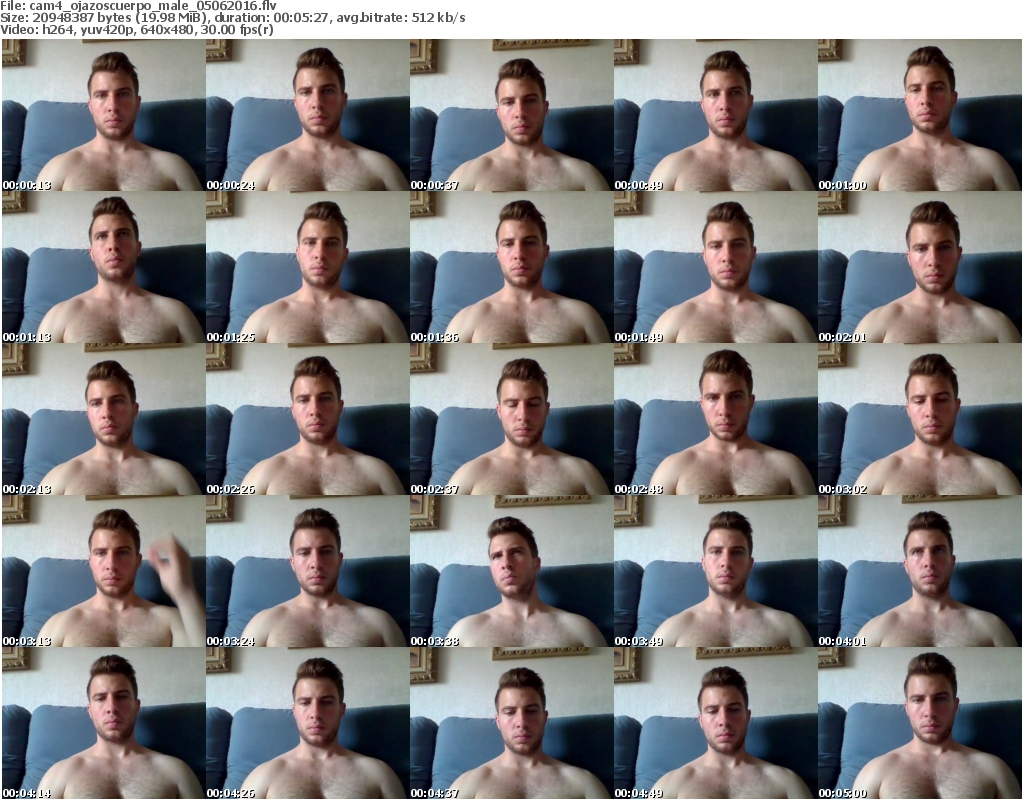Choose the 00:03:49 frame
This screenshot has height=799, width=1024.
click(716, 572)
